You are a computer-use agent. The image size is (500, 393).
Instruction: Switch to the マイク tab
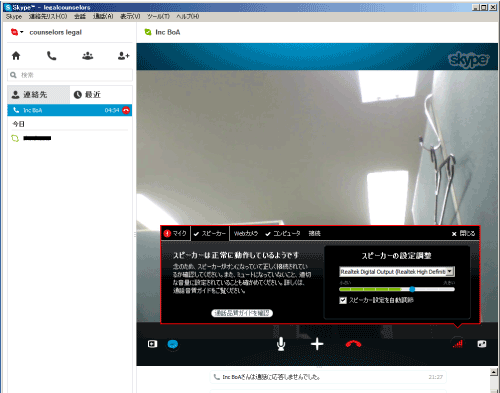[175, 233]
